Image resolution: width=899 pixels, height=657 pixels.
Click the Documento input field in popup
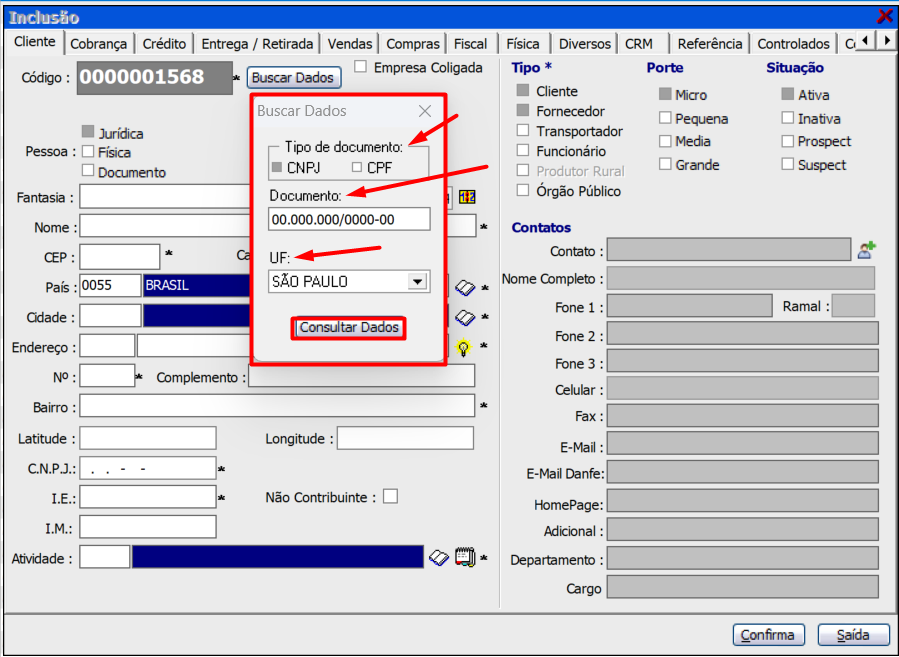(349, 219)
